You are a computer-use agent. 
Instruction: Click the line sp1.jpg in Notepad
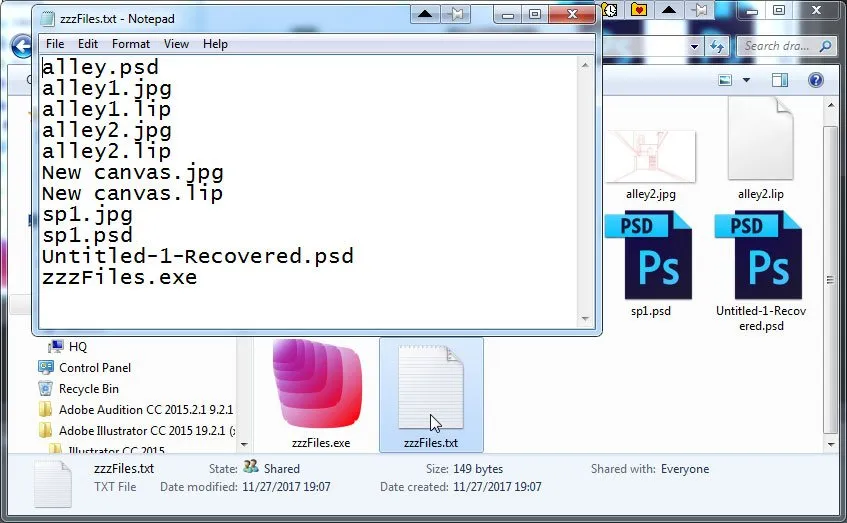pyautogui.click(x=88, y=215)
